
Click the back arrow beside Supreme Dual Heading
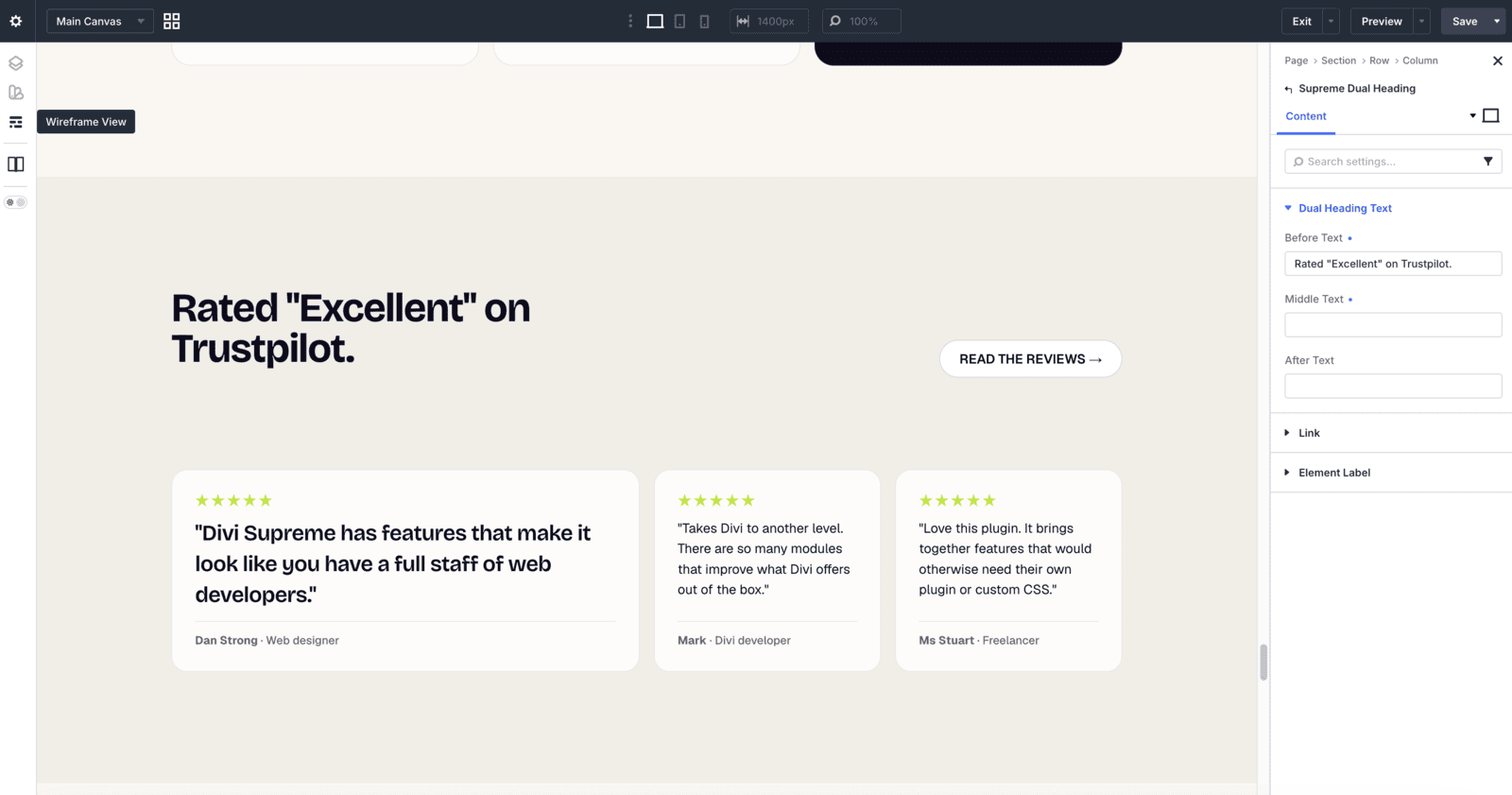point(1288,89)
